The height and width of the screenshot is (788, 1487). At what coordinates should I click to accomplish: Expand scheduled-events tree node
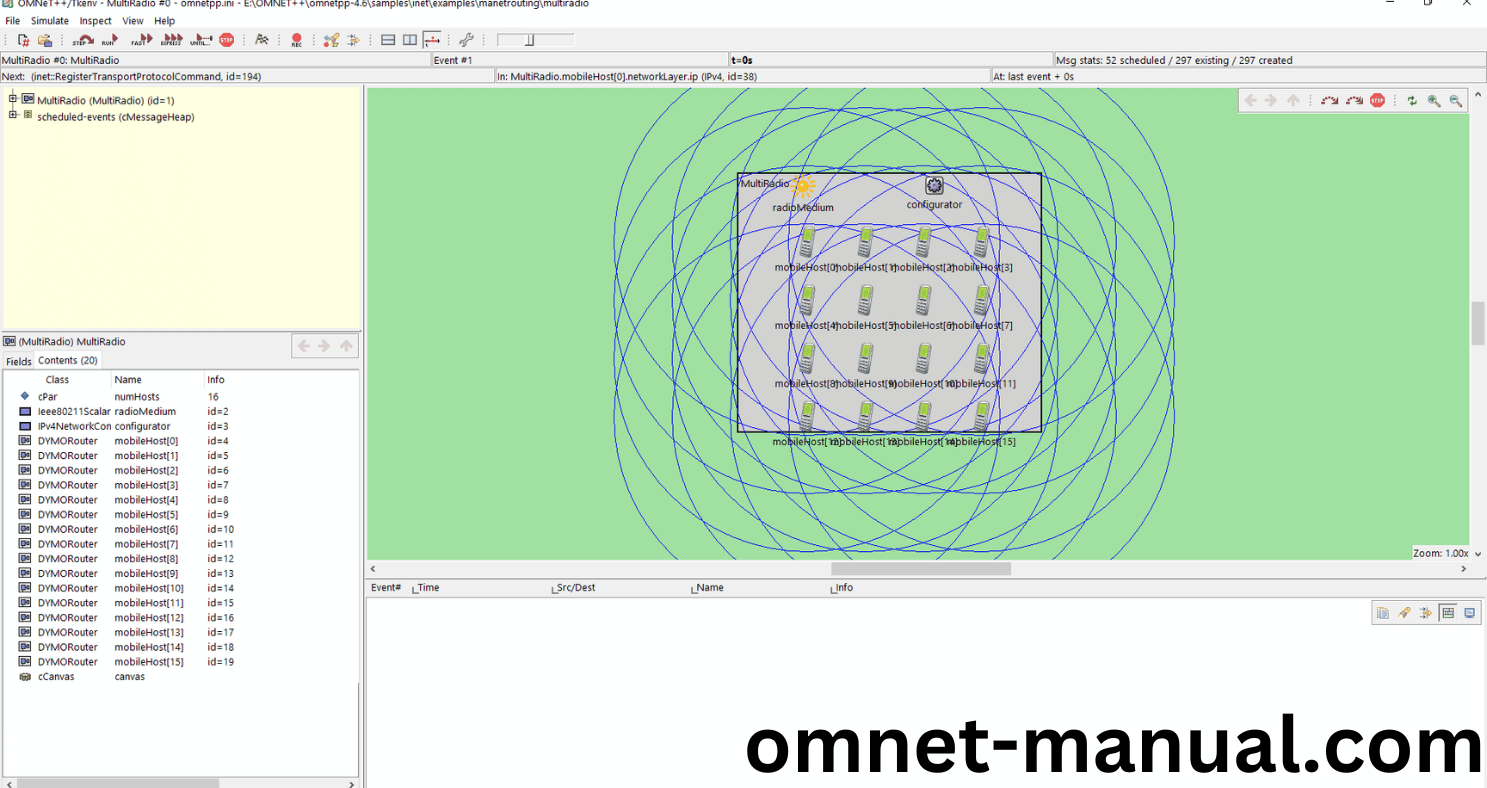coord(13,115)
